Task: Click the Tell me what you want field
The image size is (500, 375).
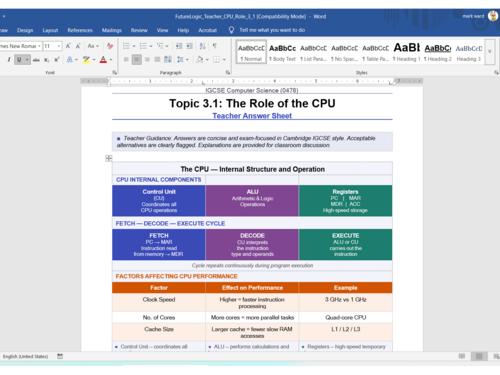Action: [x=272, y=30]
